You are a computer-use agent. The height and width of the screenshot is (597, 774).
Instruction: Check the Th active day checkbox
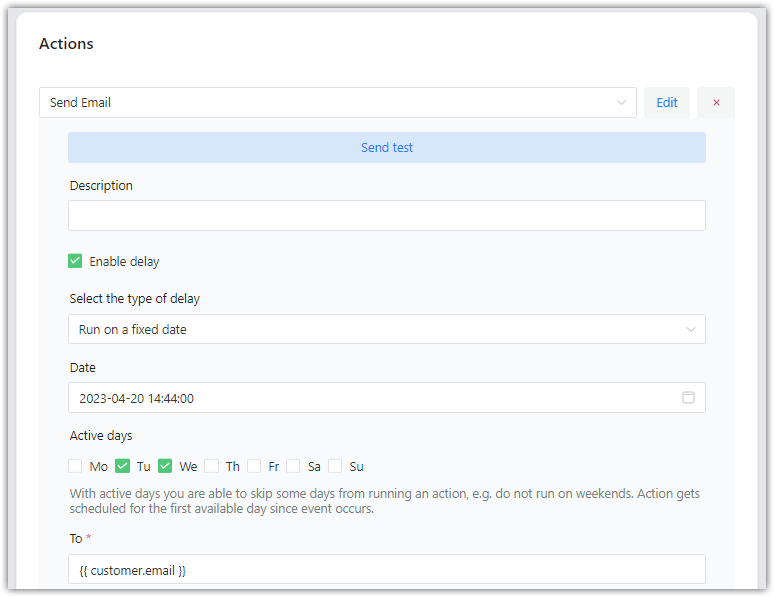click(x=211, y=466)
